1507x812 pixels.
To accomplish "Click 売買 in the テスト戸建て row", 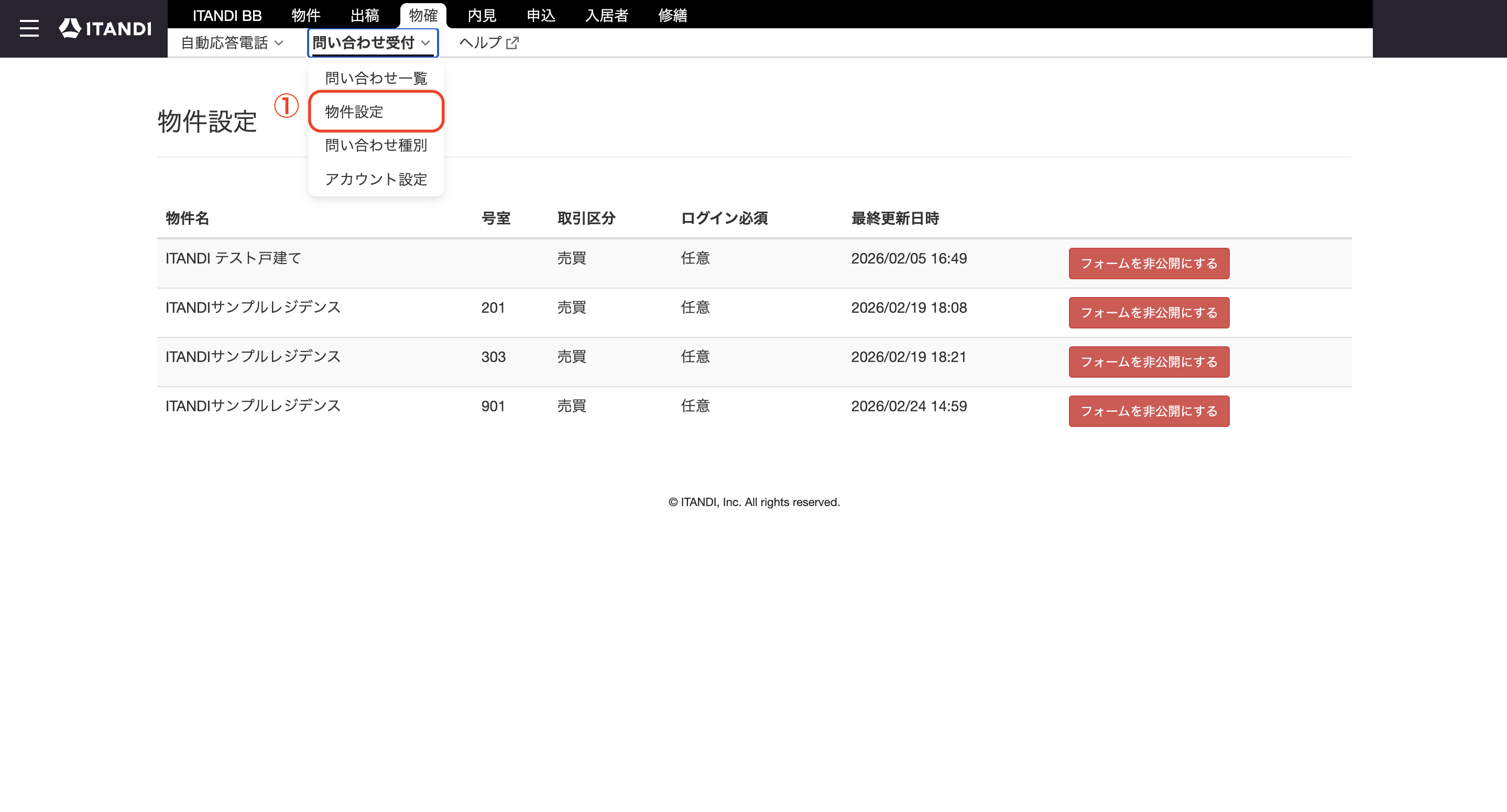I will (572, 258).
